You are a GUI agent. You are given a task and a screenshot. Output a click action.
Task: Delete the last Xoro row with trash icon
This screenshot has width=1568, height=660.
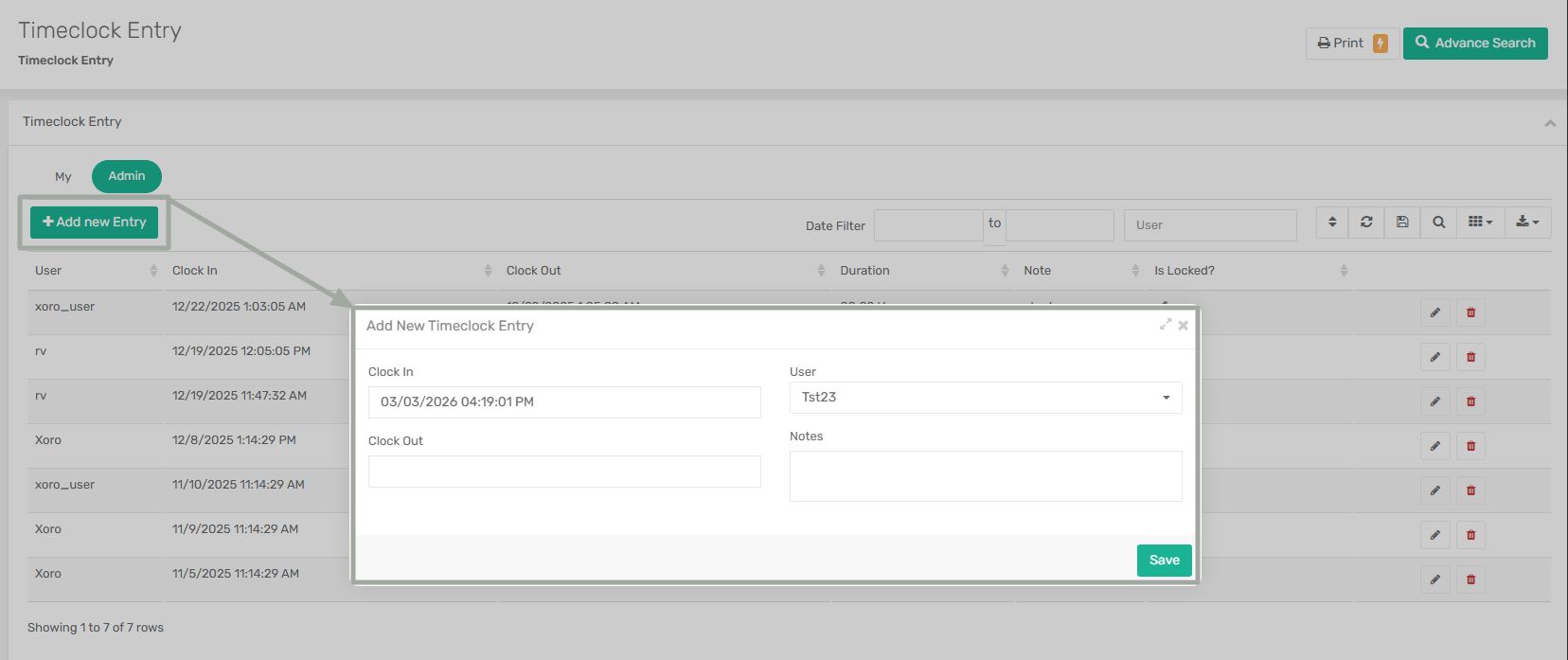click(x=1470, y=580)
